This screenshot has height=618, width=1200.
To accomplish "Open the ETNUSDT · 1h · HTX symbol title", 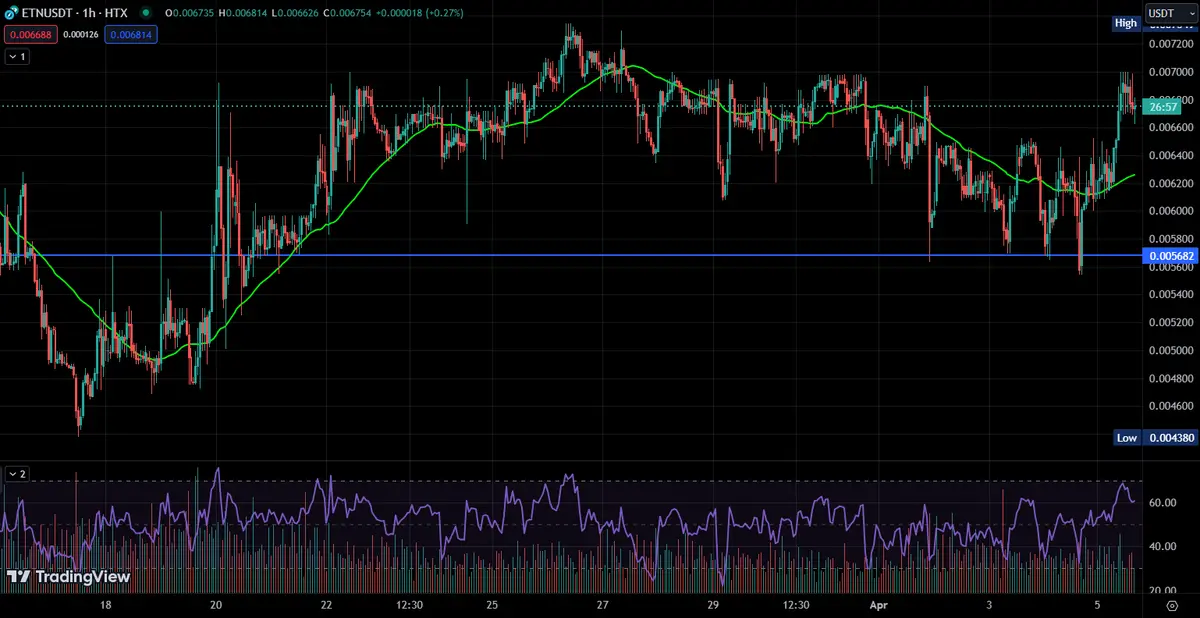I will tap(74, 14).
